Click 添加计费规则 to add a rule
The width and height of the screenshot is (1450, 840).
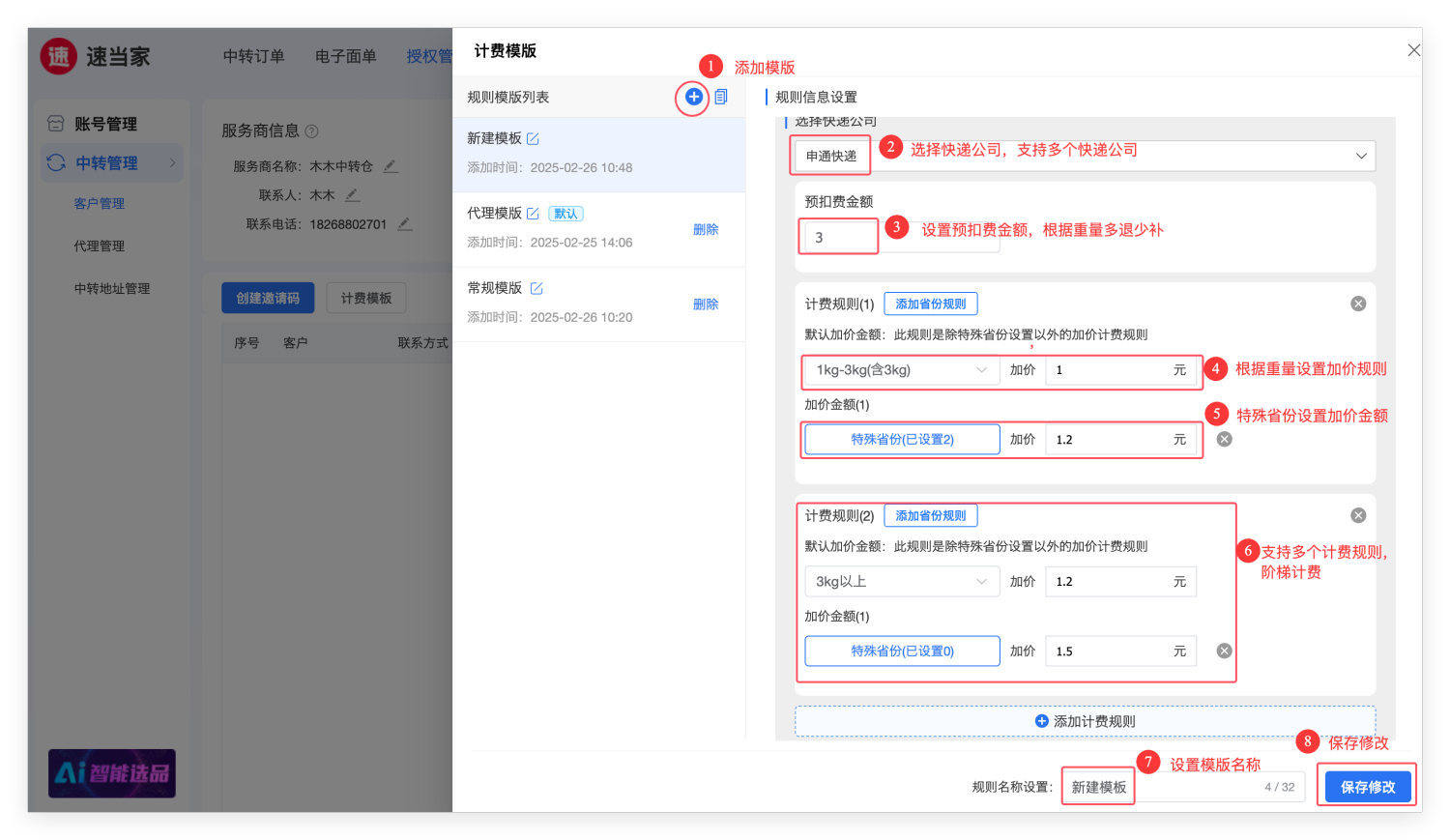pyautogui.click(x=1085, y=721)
